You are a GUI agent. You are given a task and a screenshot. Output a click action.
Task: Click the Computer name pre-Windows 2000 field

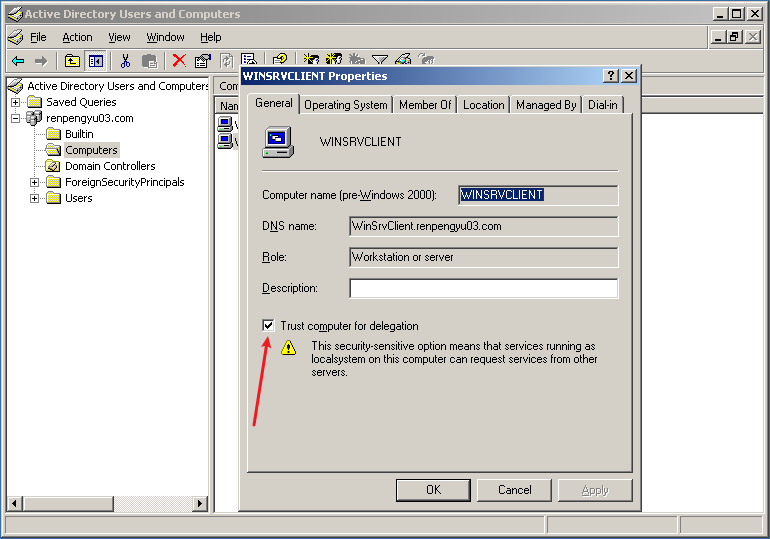pyautogui.click(x=538, y=195)
